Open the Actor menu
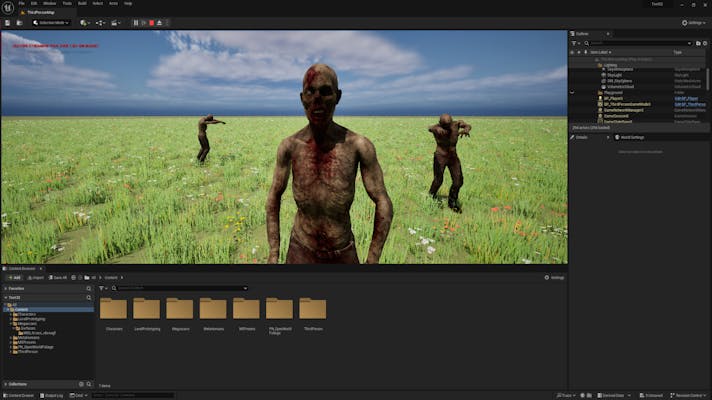 [113, 3]
